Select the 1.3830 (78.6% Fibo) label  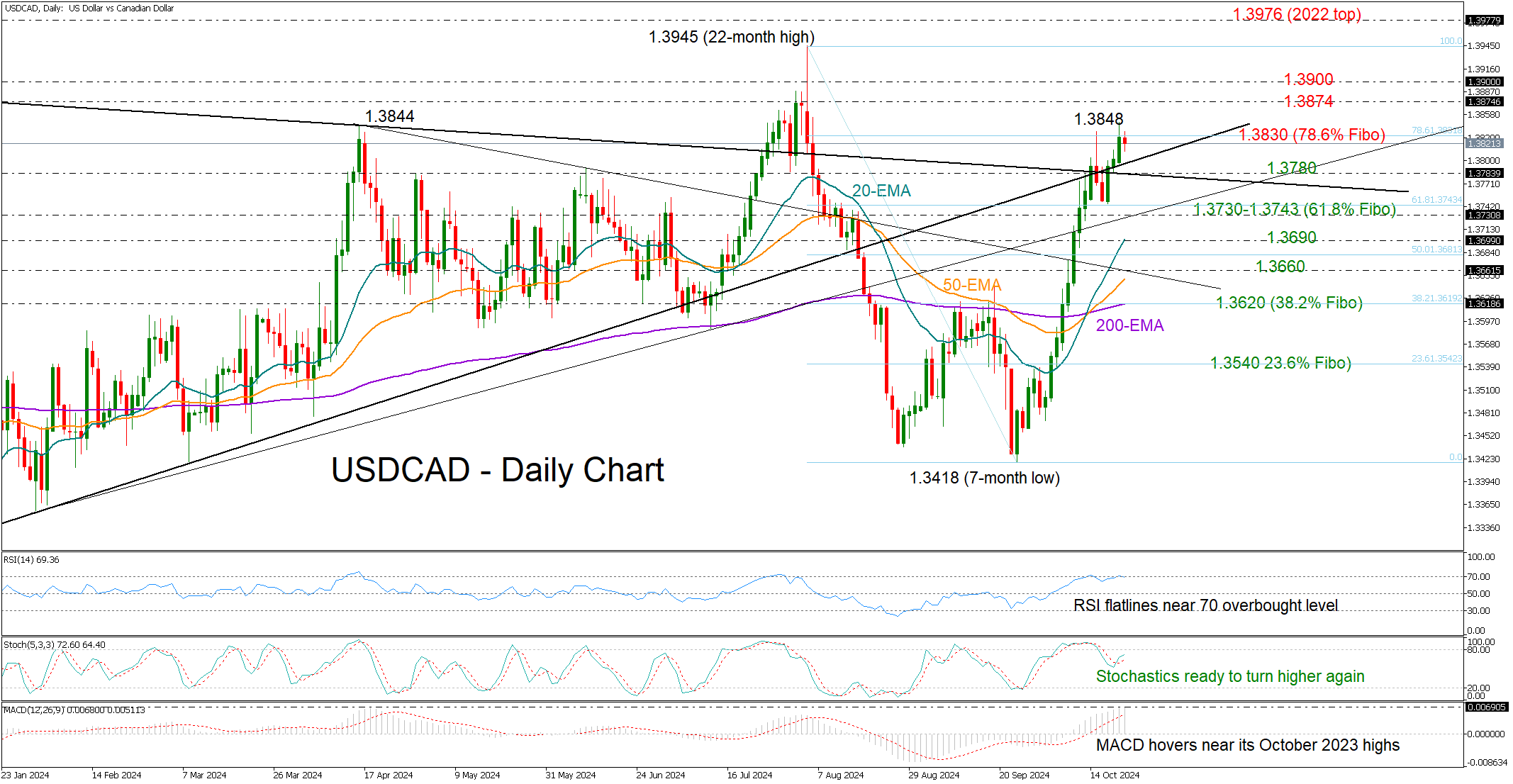[1311, 135]
